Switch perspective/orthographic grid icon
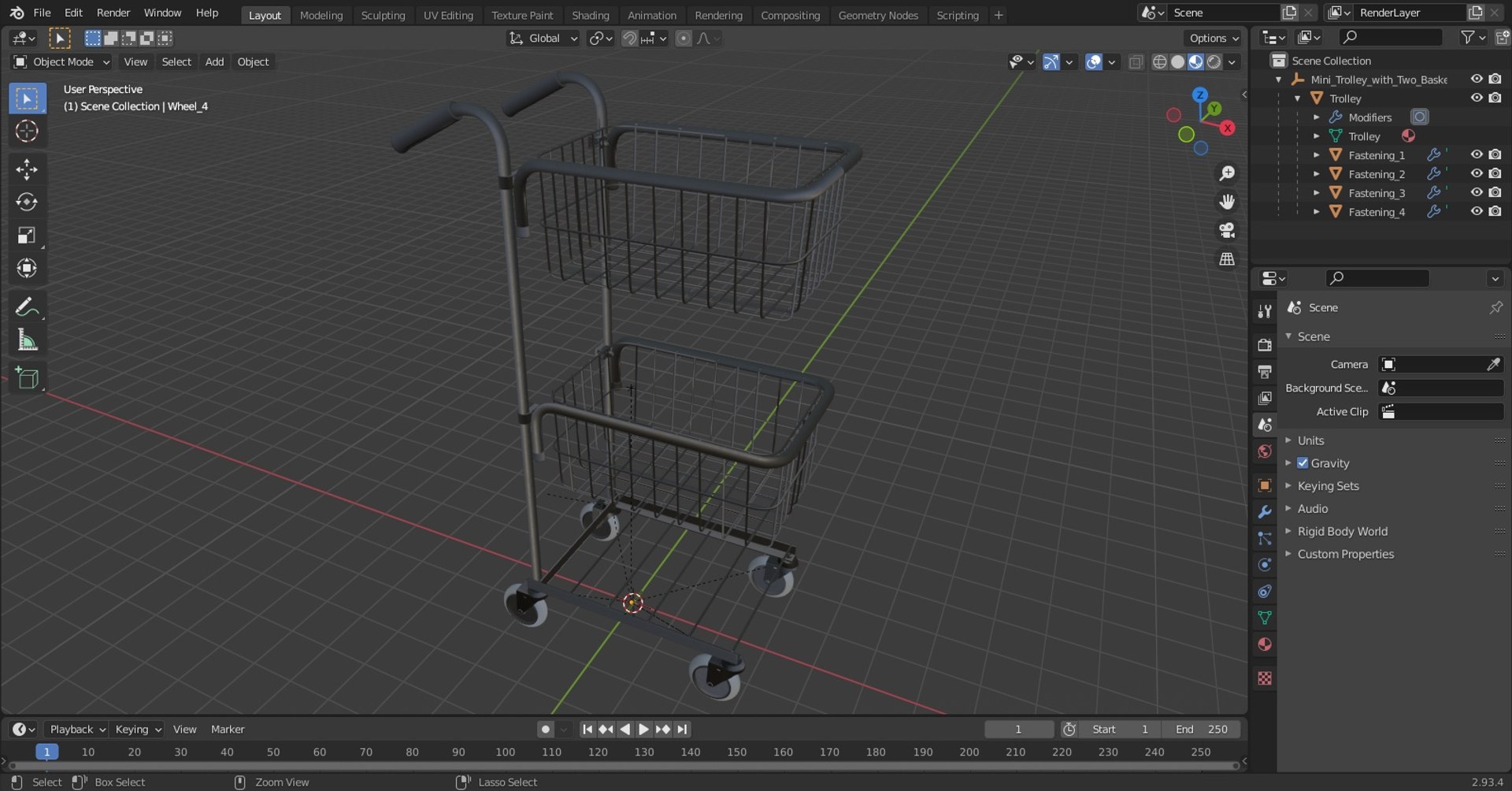This screenshot has width=1512, height=791. point(1227,258)
